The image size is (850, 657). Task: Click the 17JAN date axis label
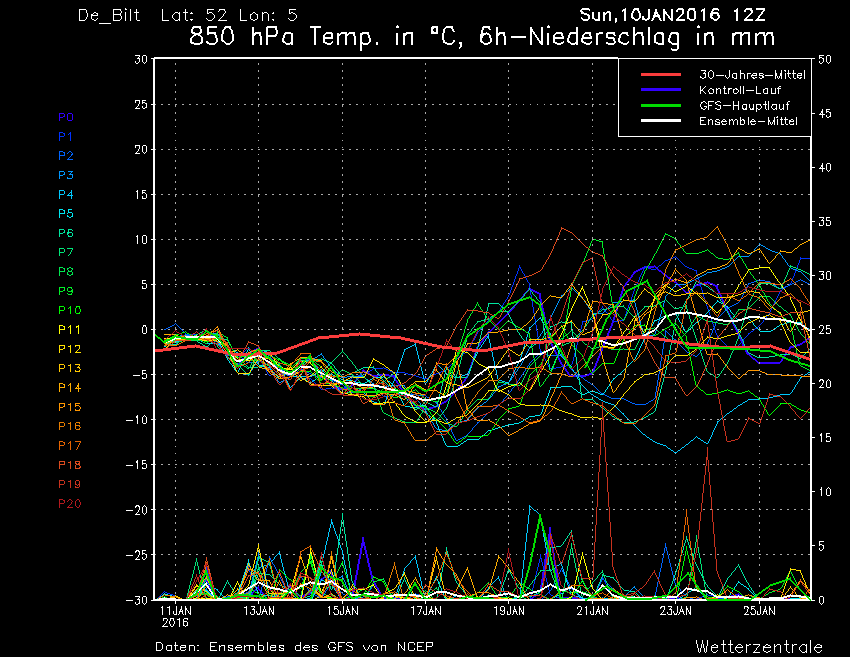point(426,611)
